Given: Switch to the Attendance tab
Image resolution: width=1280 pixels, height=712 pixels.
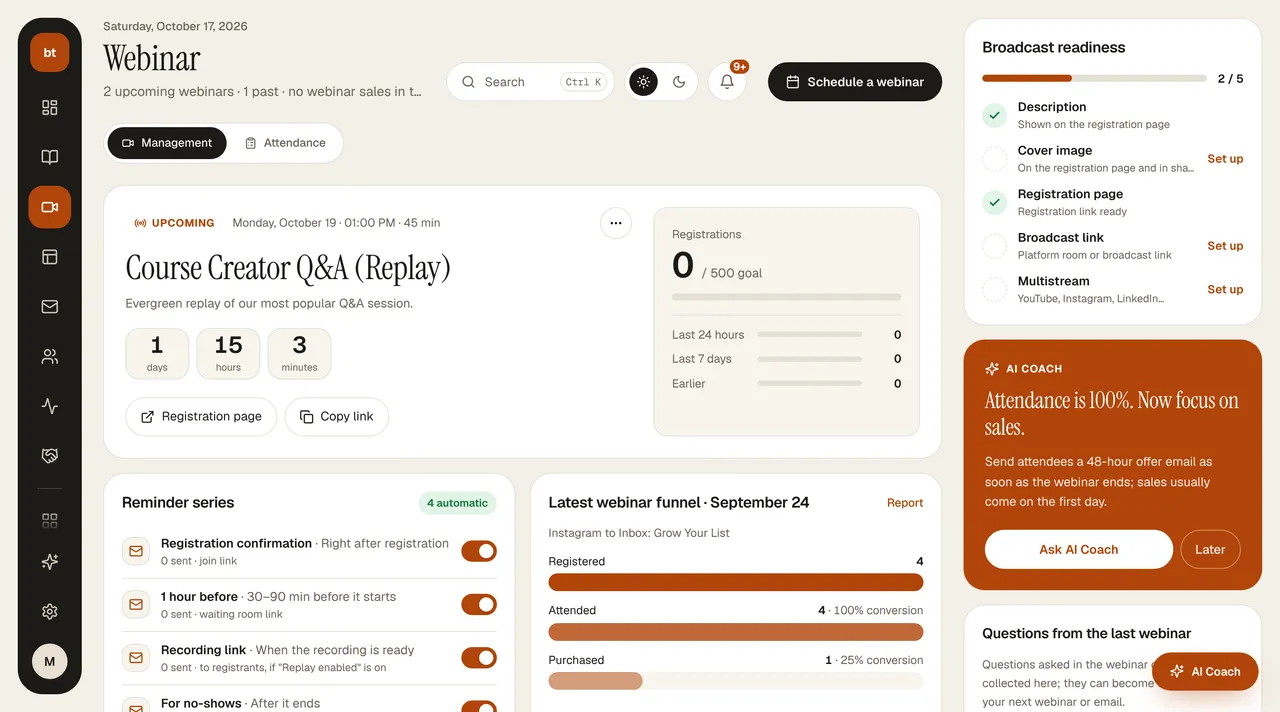Looking at the screenshot, I should (285, 143).
